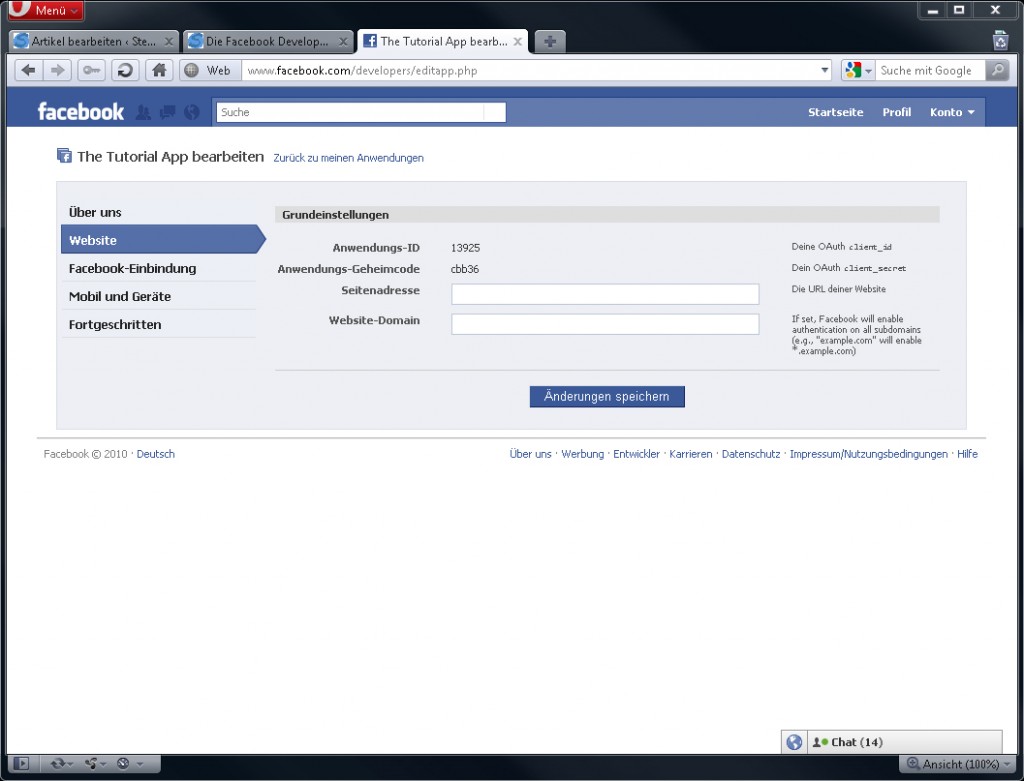Open the Über uns settings section in sidebar

159,212
